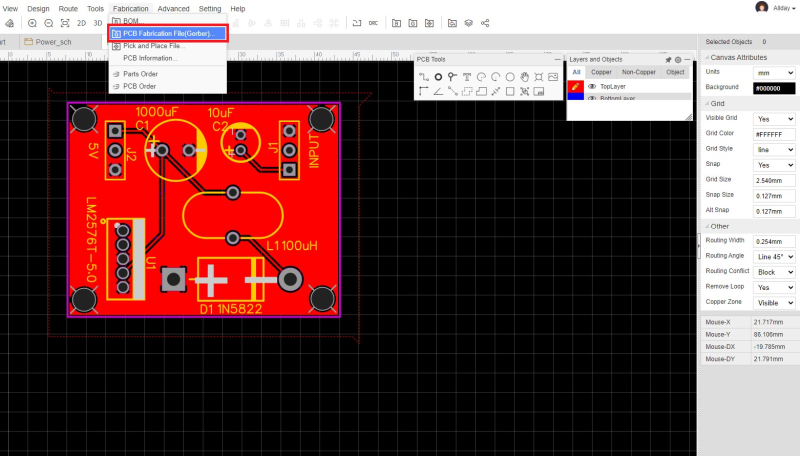Open the Visible Grid dropdown
800x456 pixels.
click(x=774, y=119)
